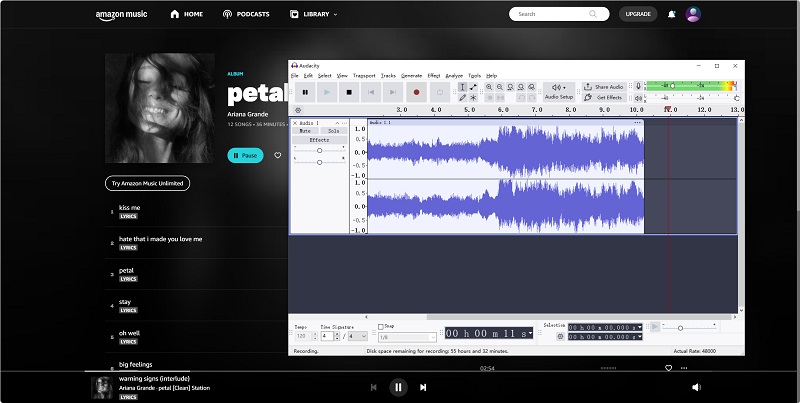Screen dimensions: 800x403
Task: Open the File menu in Audacity
Action: click(x=294, y=75)
